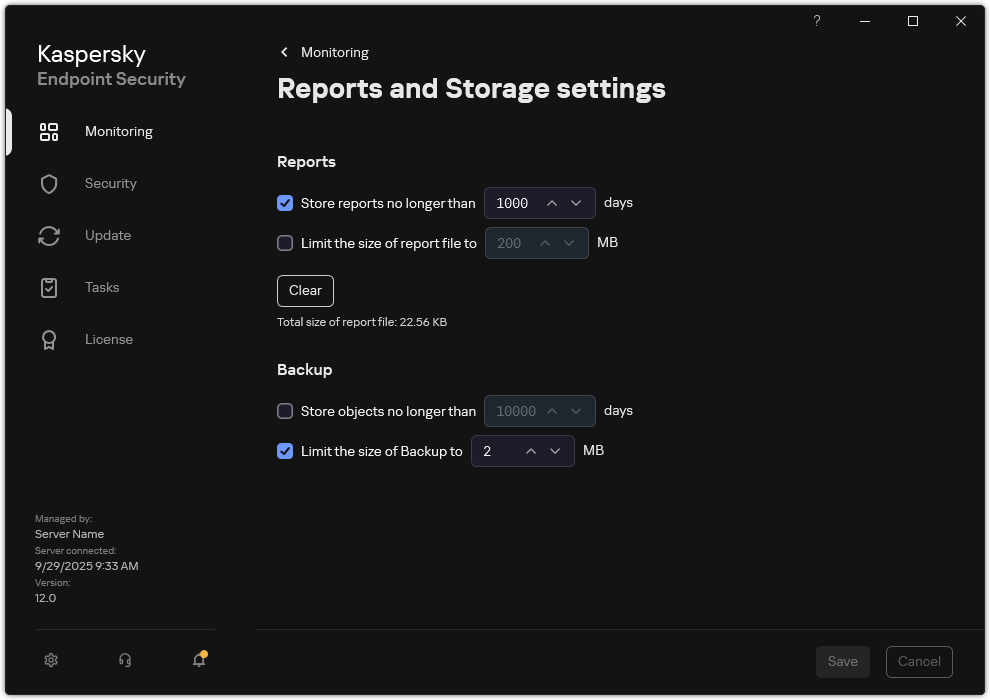Click the 1000 days input field
This screenshot has width=990, height=700.
(x=512, y=203)
